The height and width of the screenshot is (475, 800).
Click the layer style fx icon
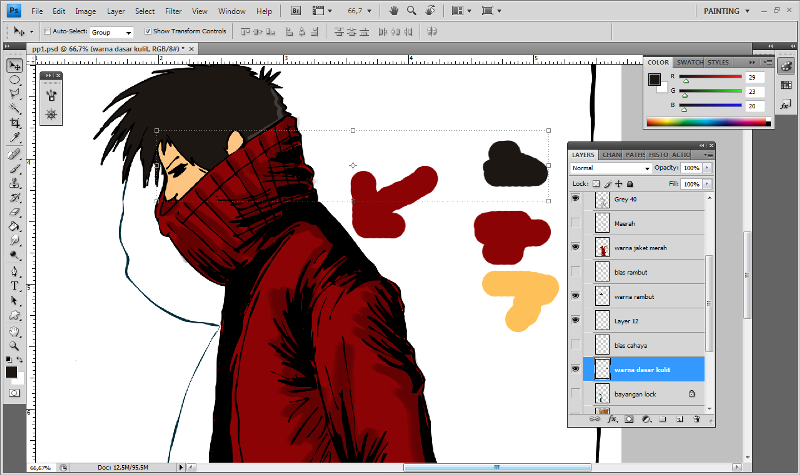[612, 420]
